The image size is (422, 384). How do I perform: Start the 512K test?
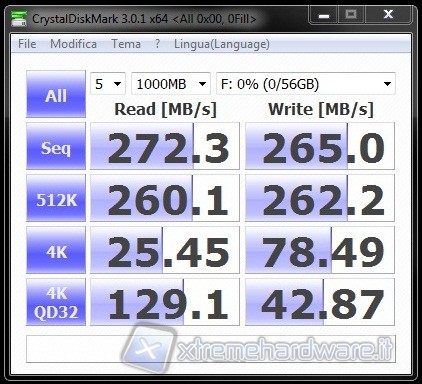tap(56, 198)
